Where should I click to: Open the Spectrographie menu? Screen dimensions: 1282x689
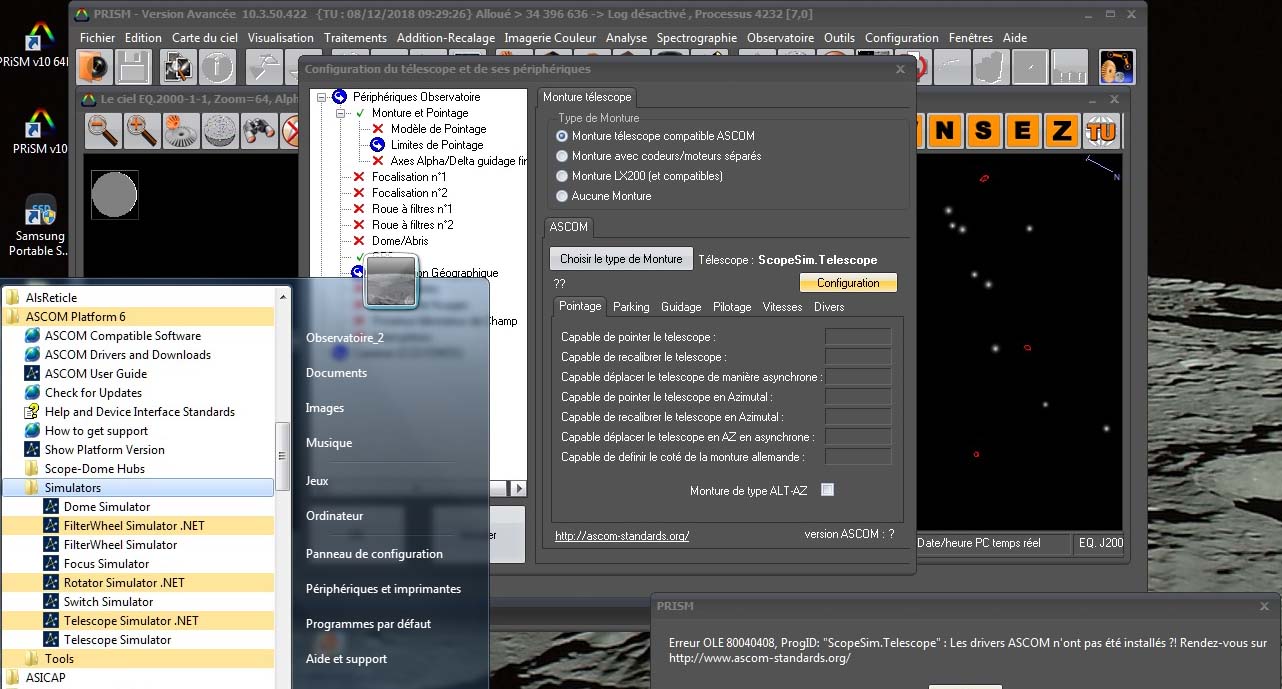pyautogui.click(x=696, y=38)
